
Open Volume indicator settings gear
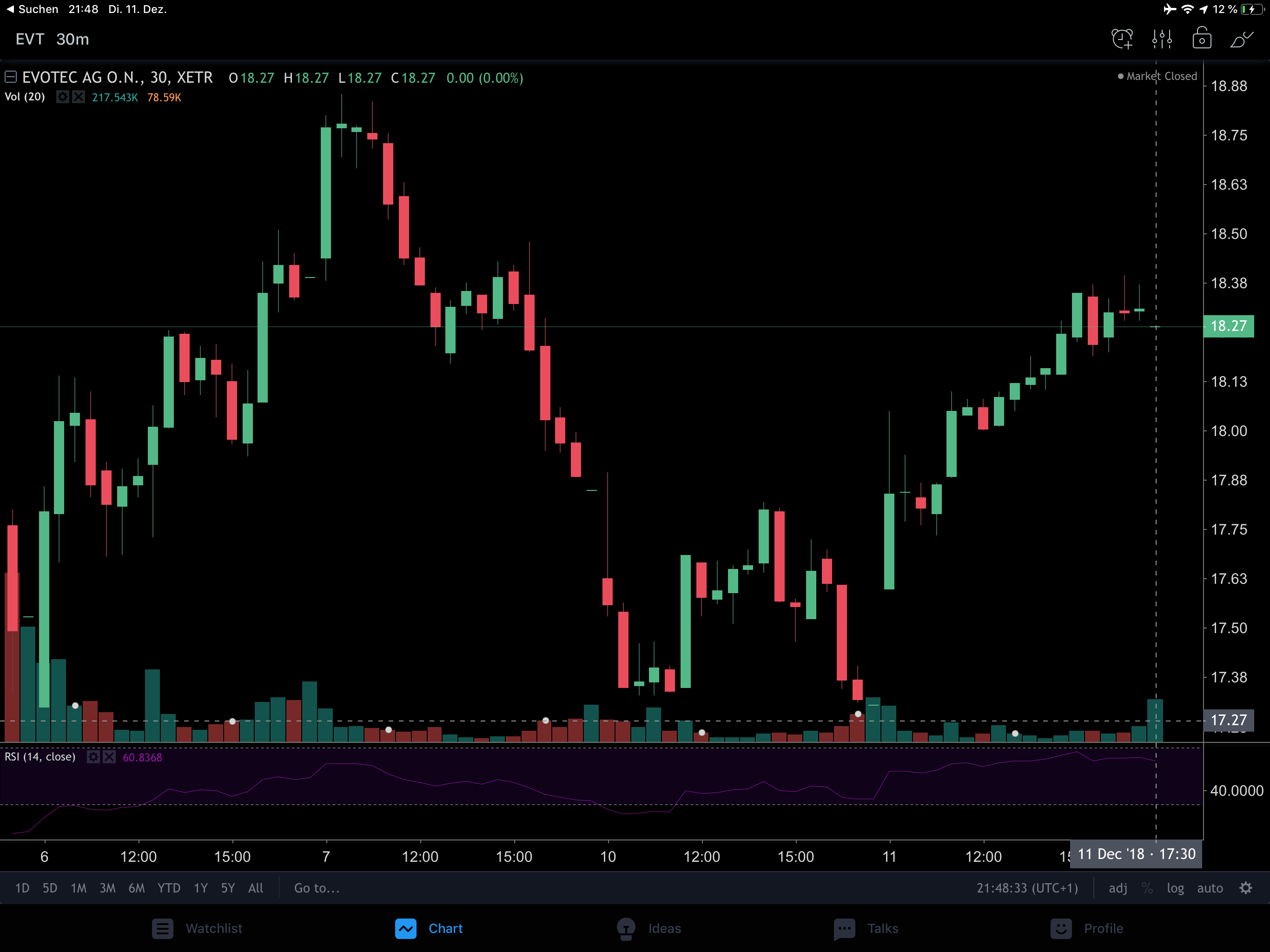pyautogui.click(x=63, y=97)
